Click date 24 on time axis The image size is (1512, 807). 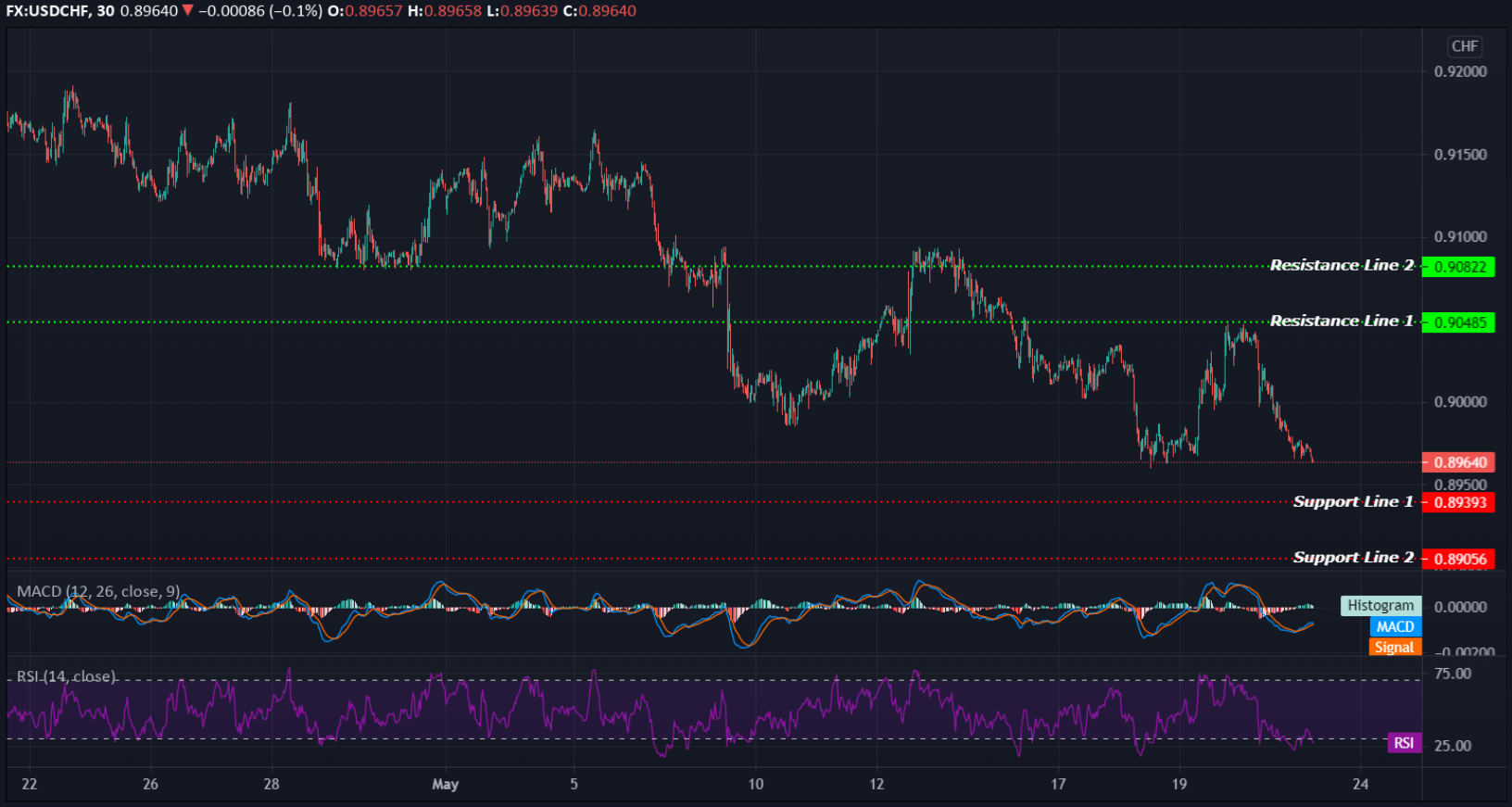[x=1360, y=784]
